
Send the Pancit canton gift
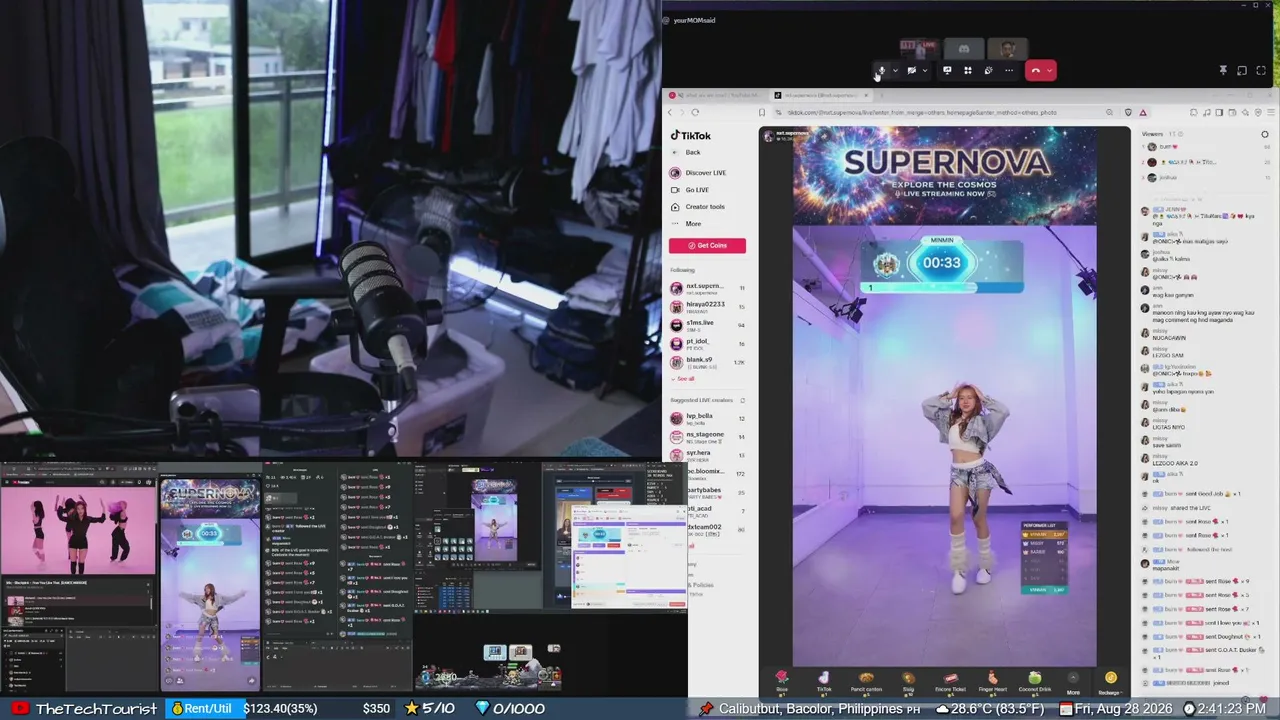[866, 681]
